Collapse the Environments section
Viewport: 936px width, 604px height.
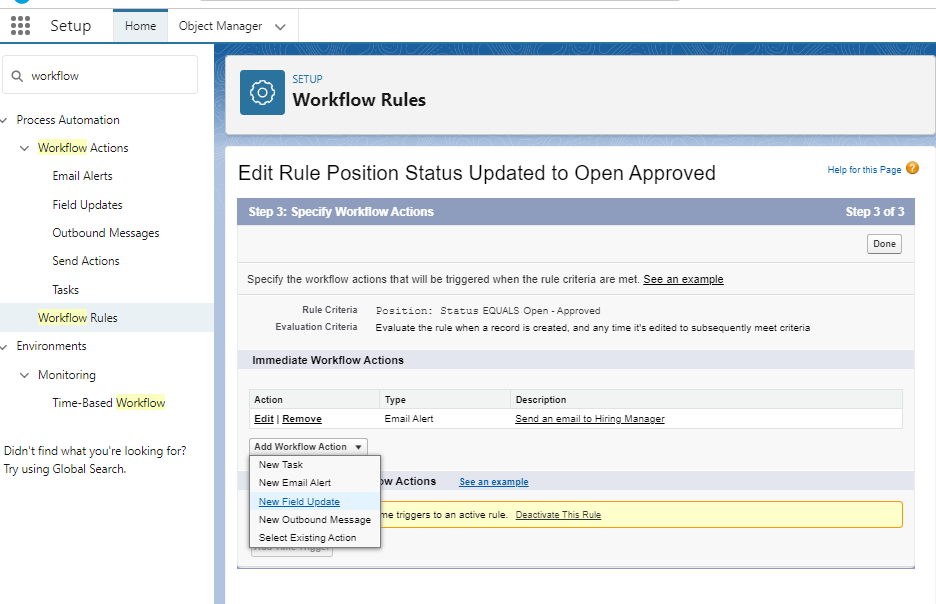click(4, 347)
